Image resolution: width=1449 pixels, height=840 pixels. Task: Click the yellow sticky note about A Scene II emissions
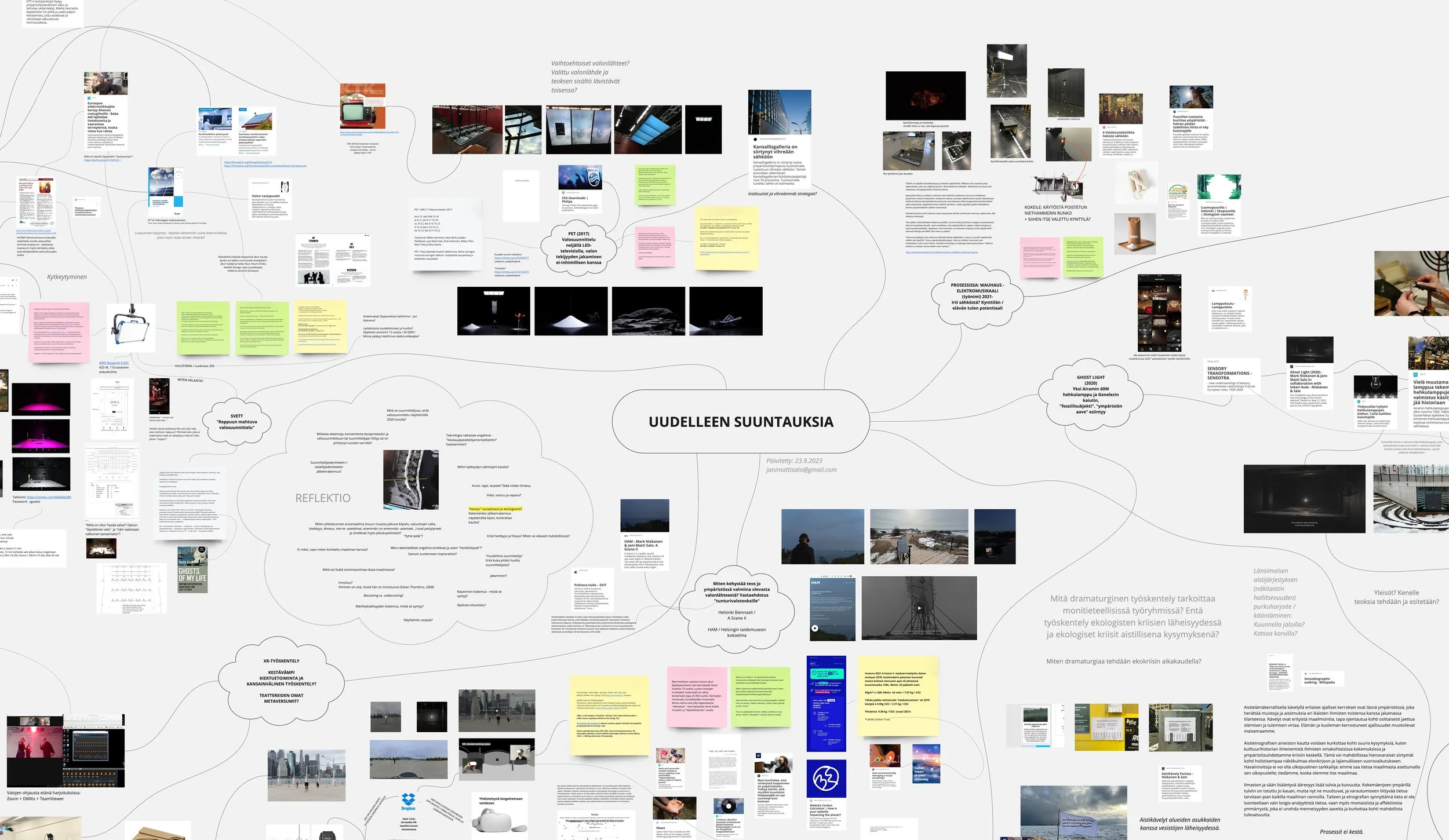pyautogui.click(x=897, y=695)
